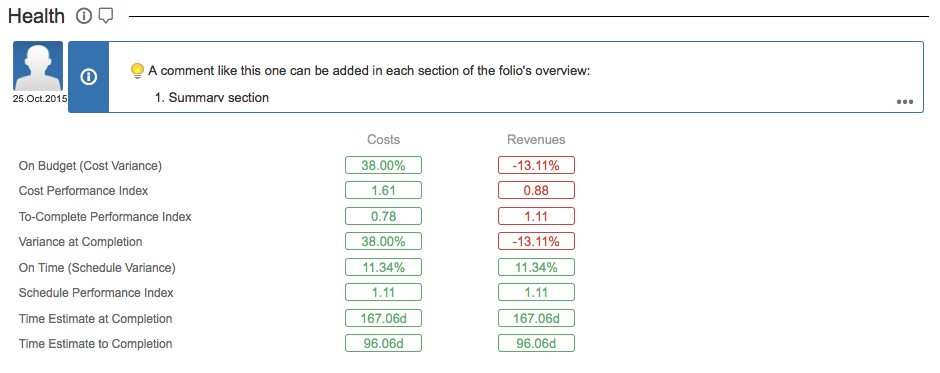
Task: Click the 167.06d costs time estimate
Action: tap(384, 318)
